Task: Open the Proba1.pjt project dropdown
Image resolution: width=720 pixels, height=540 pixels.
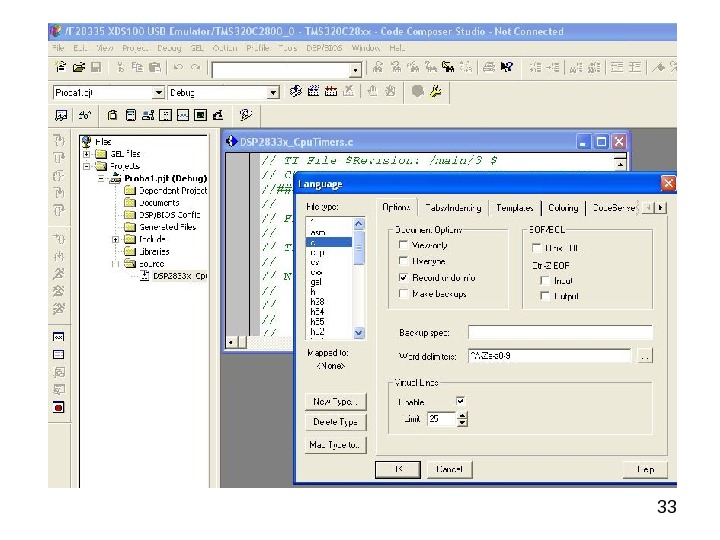Action: 158,93
